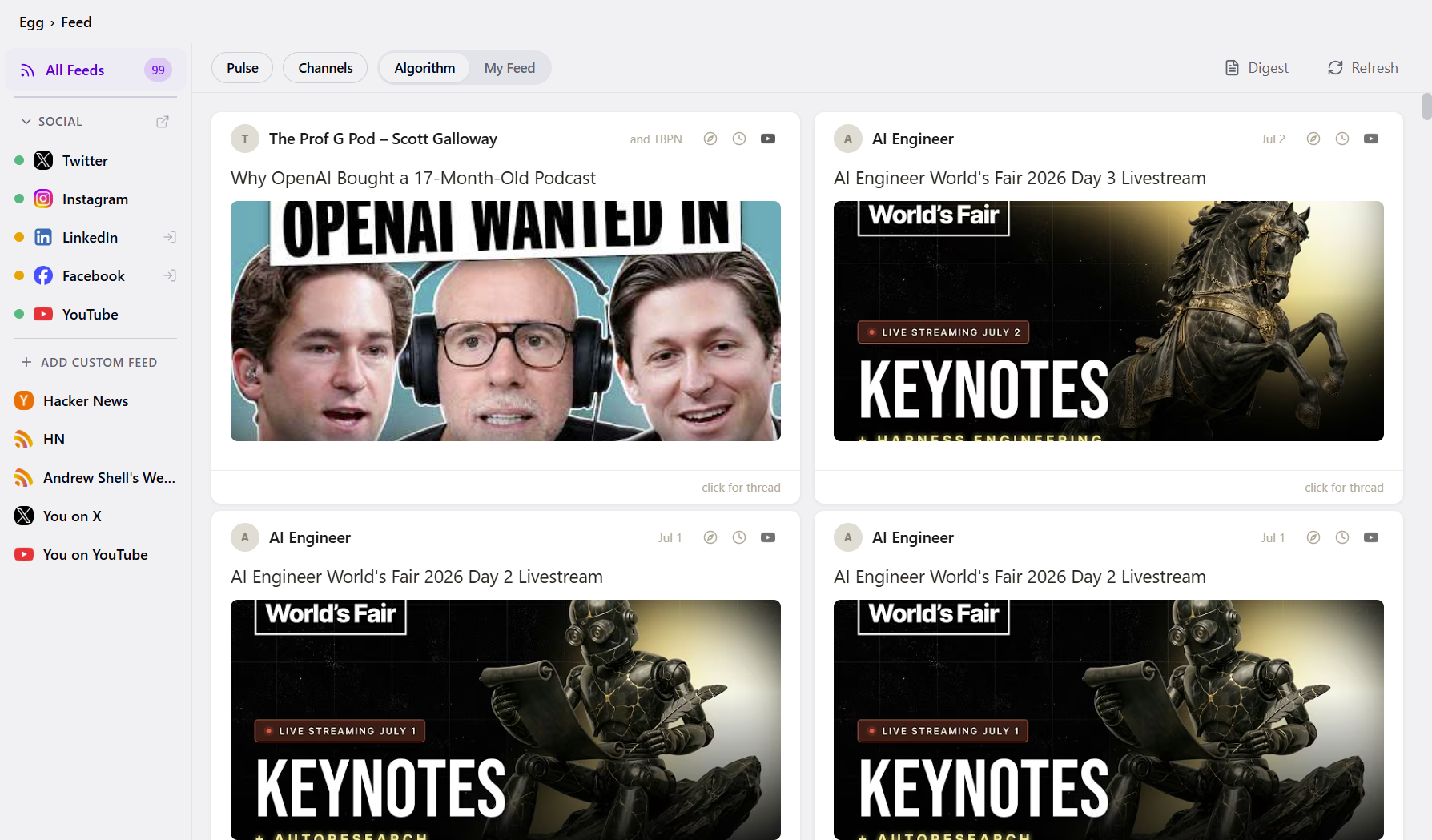Open The Prof G Pod – Scott Galloway channel name
The width and height of the screenshot is (1432, 840).
(x=383, y=139)
